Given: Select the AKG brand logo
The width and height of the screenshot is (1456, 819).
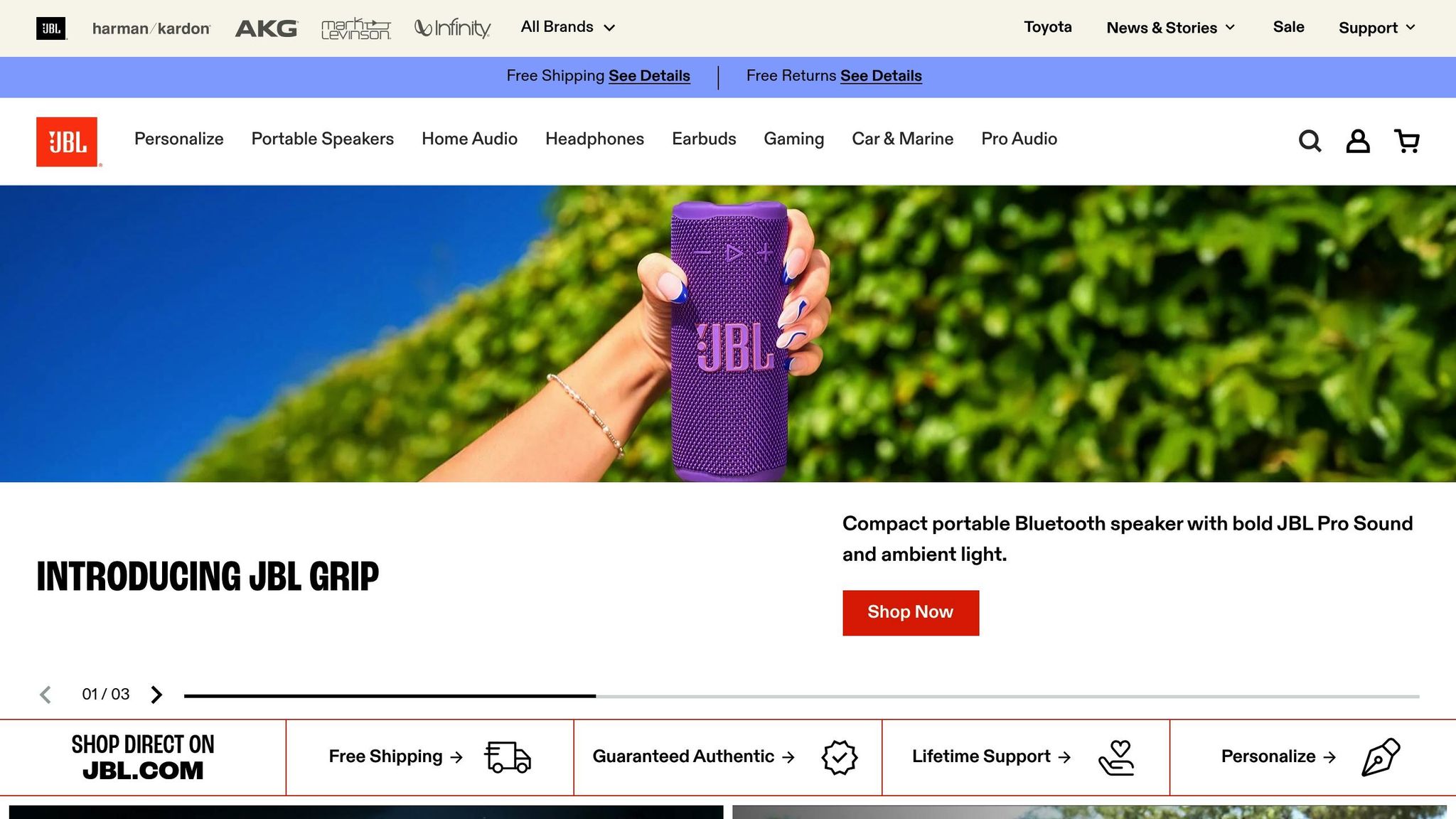Looking at the screenshot, I should tap(267, 28).
